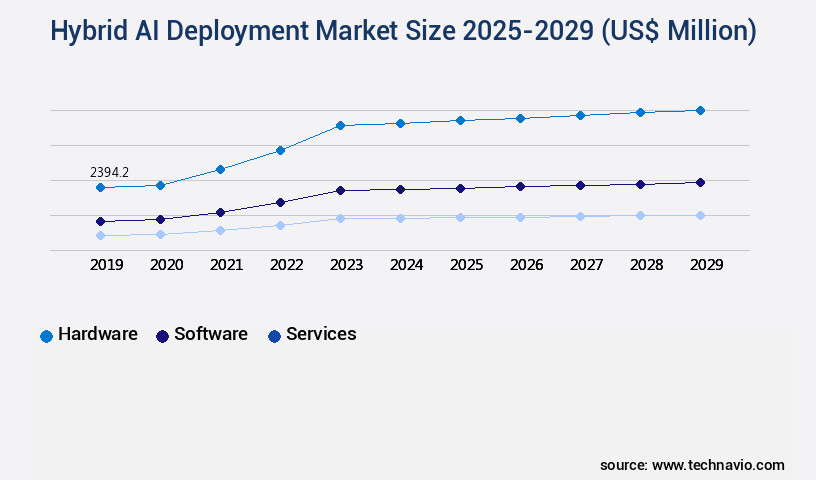Toggle Software series via its legend label
This screenshot has height=480, width=816.
pos(210,335)
